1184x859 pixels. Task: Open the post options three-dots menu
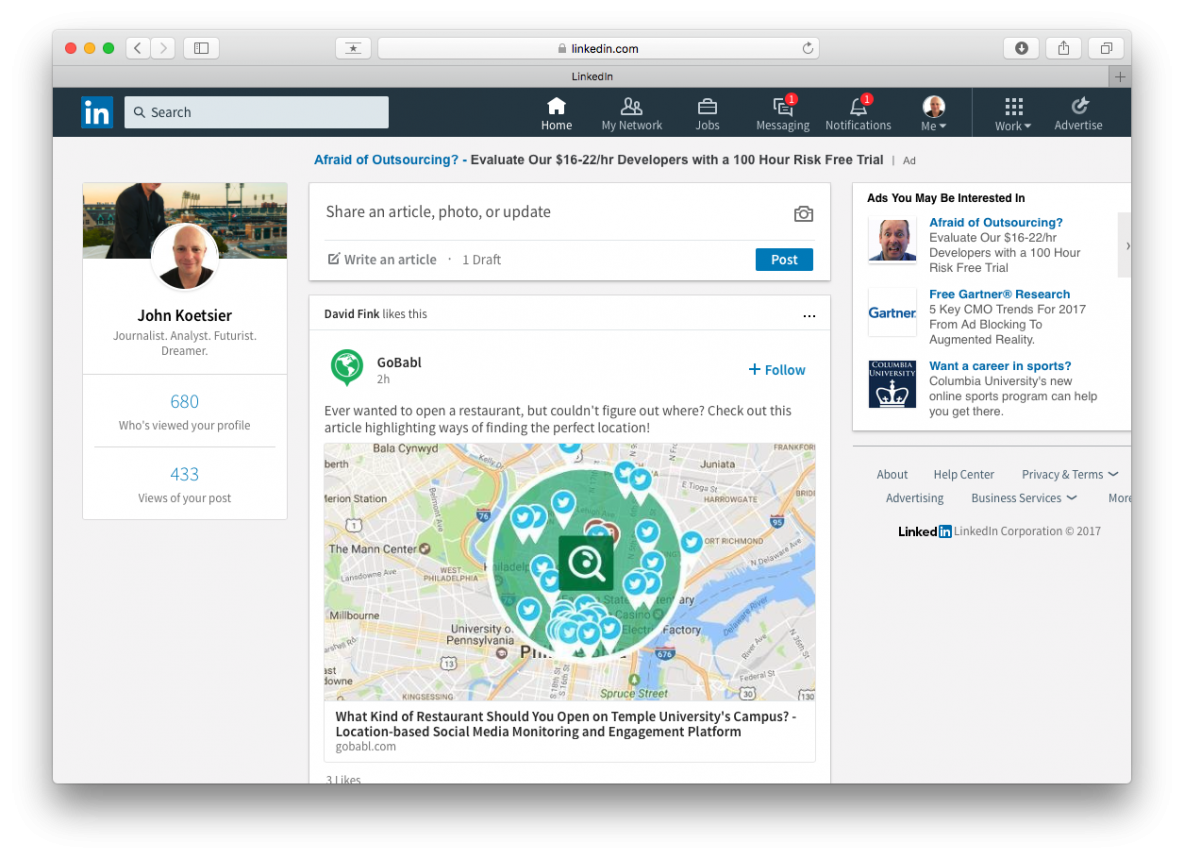809,316
